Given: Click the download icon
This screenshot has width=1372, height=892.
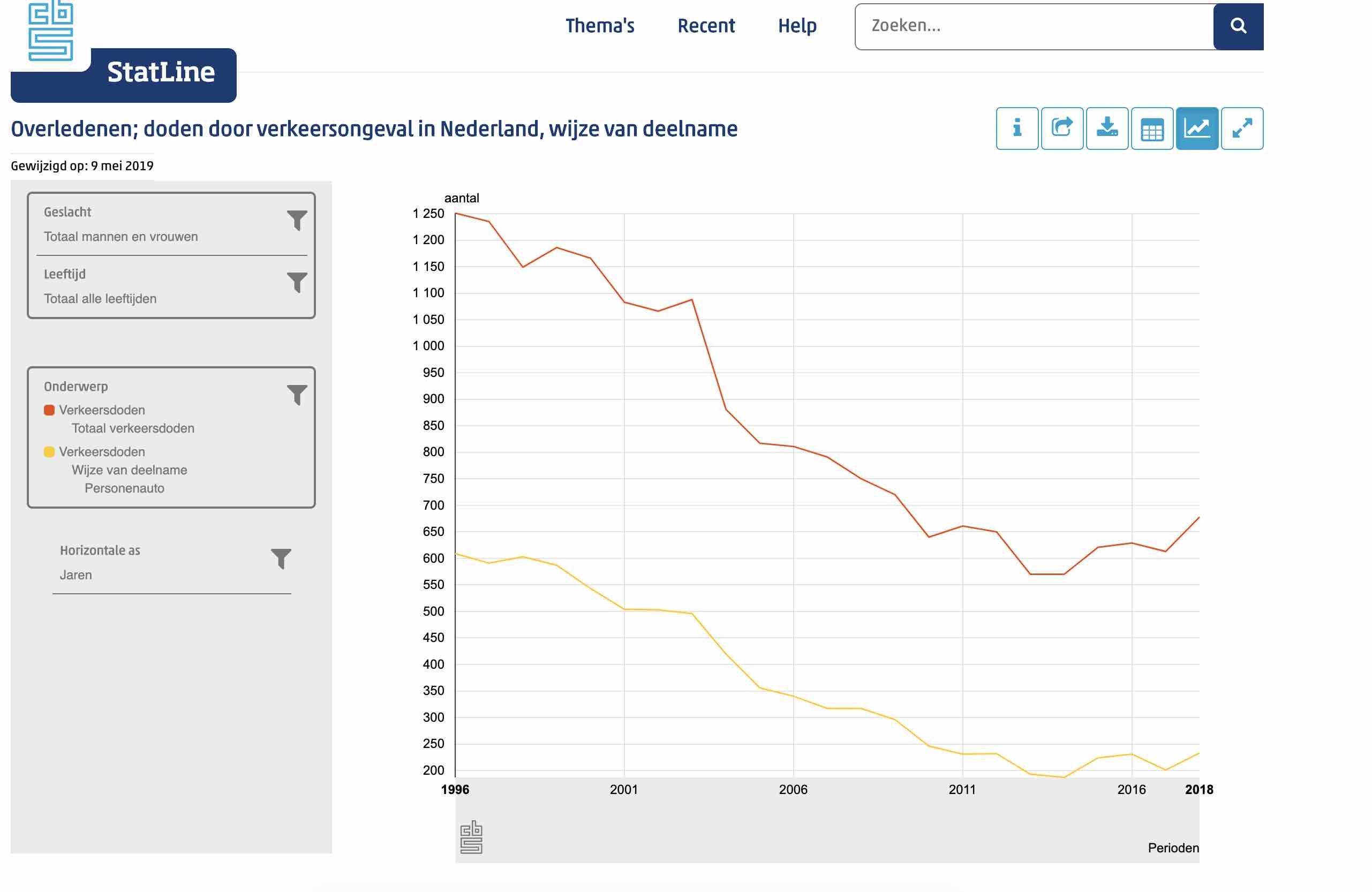Looking at the screenshot, I should [1107, 128].
